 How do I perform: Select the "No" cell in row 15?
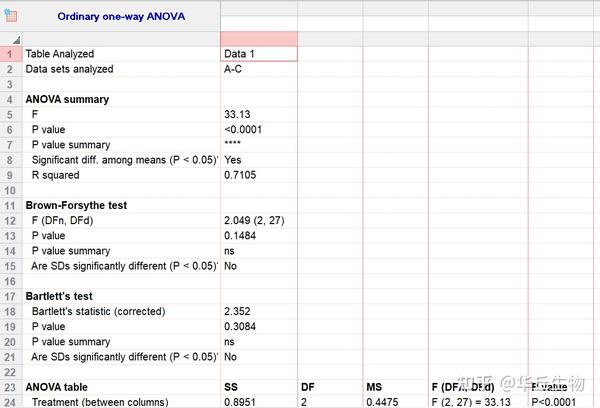(x=259, y=266)
